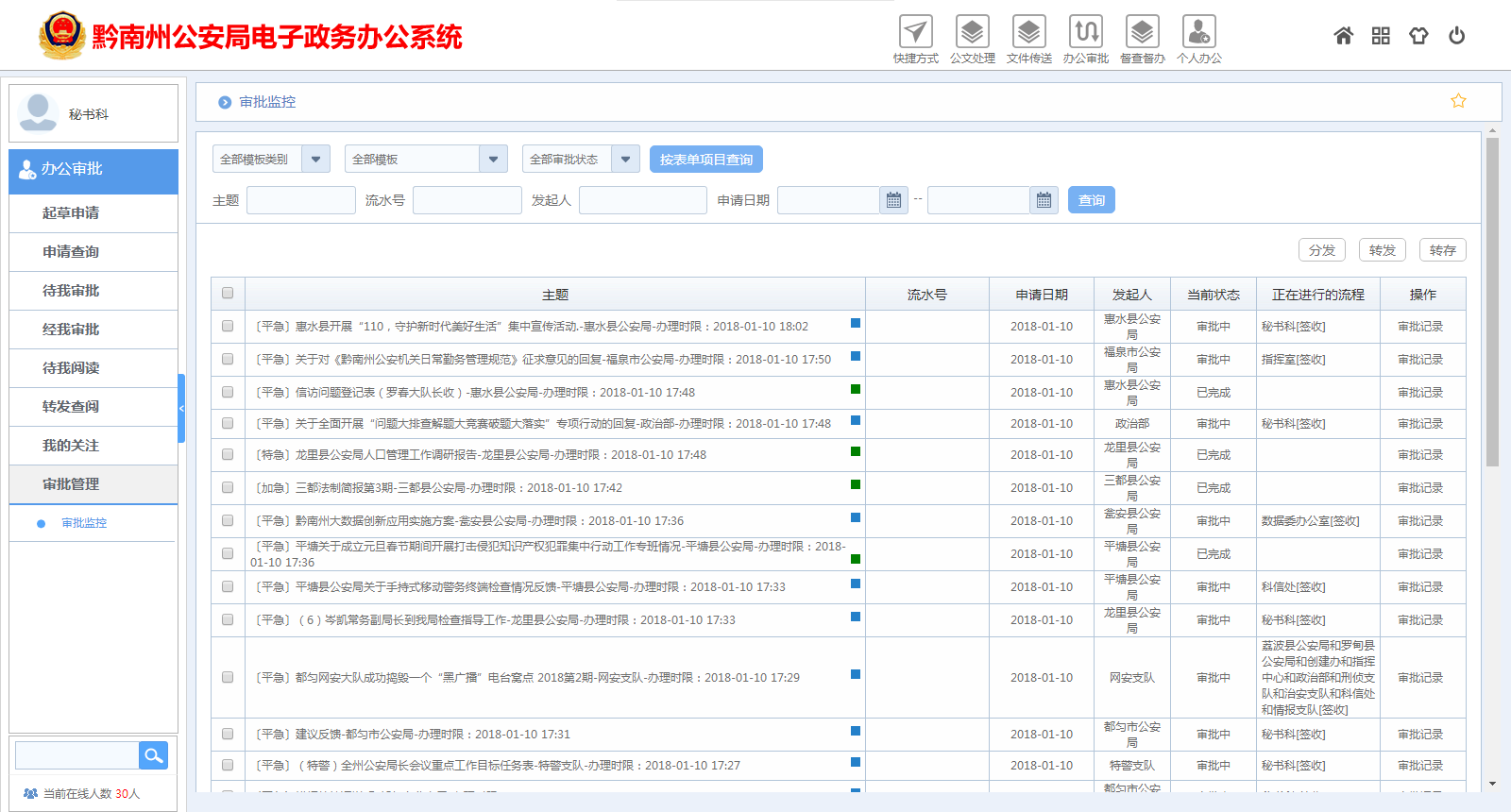1511x812 pixels.
Task: Click the shirt theme skin icon
Action: pyautogui.click(x=1418, y=36)
